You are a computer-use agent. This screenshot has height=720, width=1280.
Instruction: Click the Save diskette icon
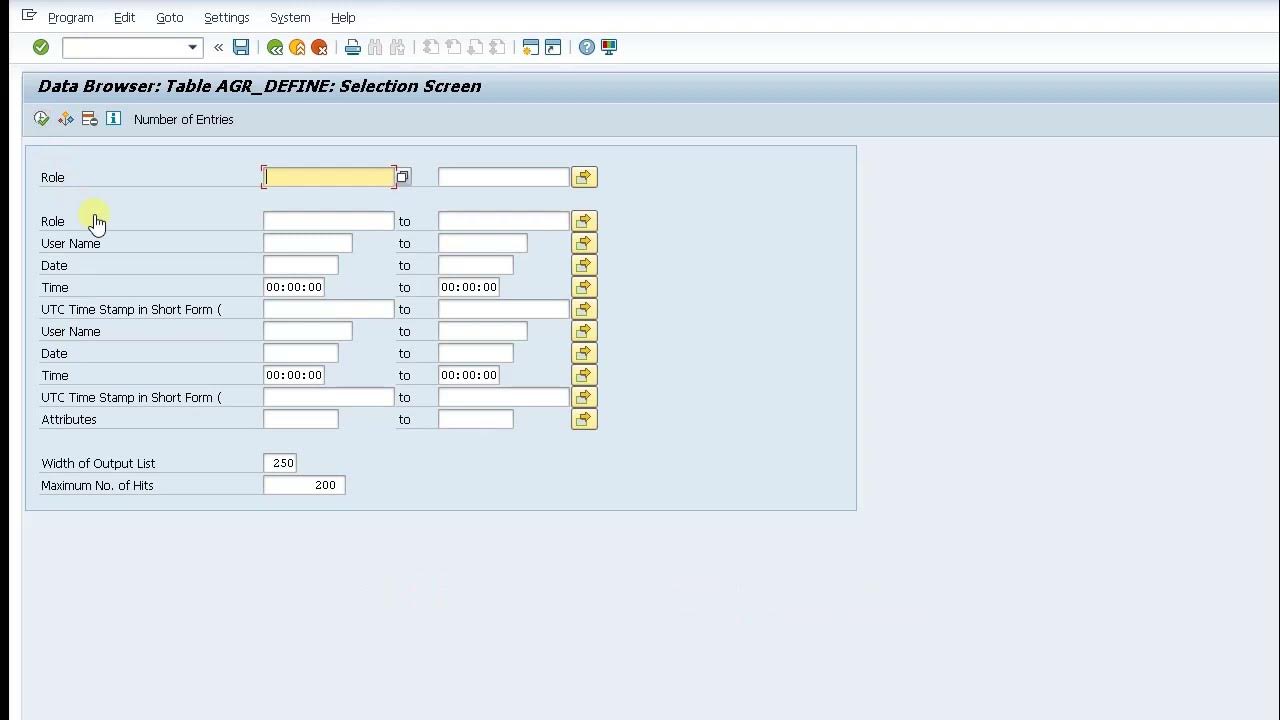[241, 47]
